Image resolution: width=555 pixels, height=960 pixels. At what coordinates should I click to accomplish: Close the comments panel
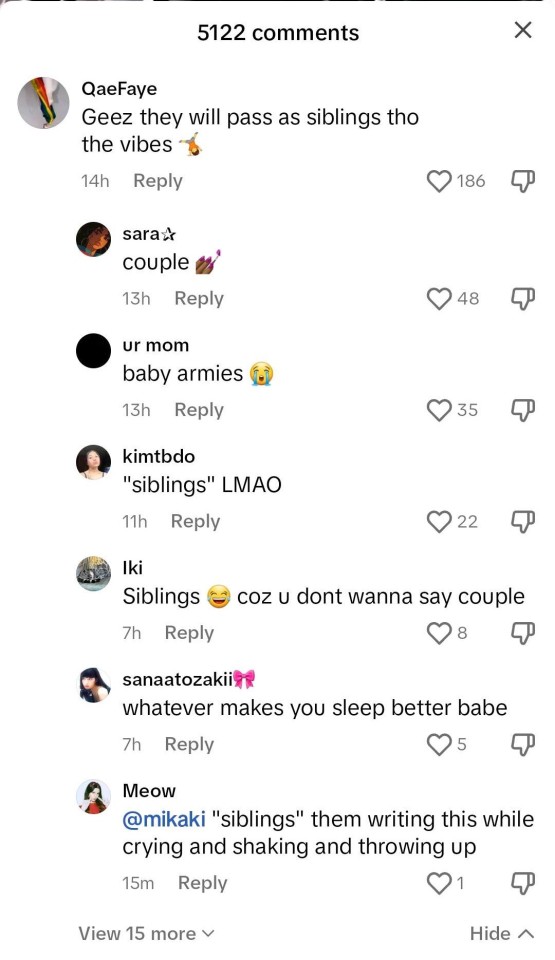click(x=523, y=30)
